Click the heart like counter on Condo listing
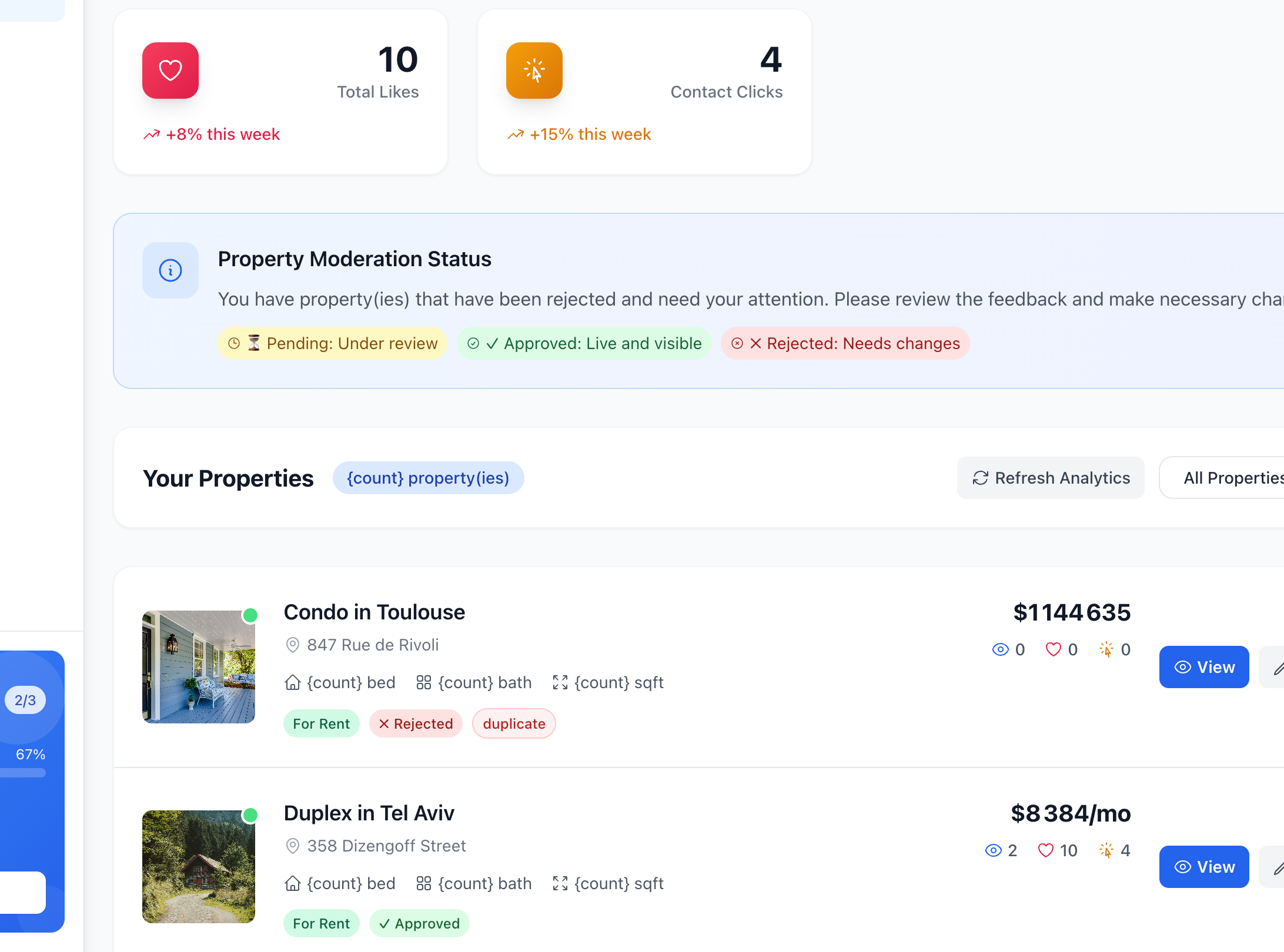1284x952 pixels. (1061, 649)
